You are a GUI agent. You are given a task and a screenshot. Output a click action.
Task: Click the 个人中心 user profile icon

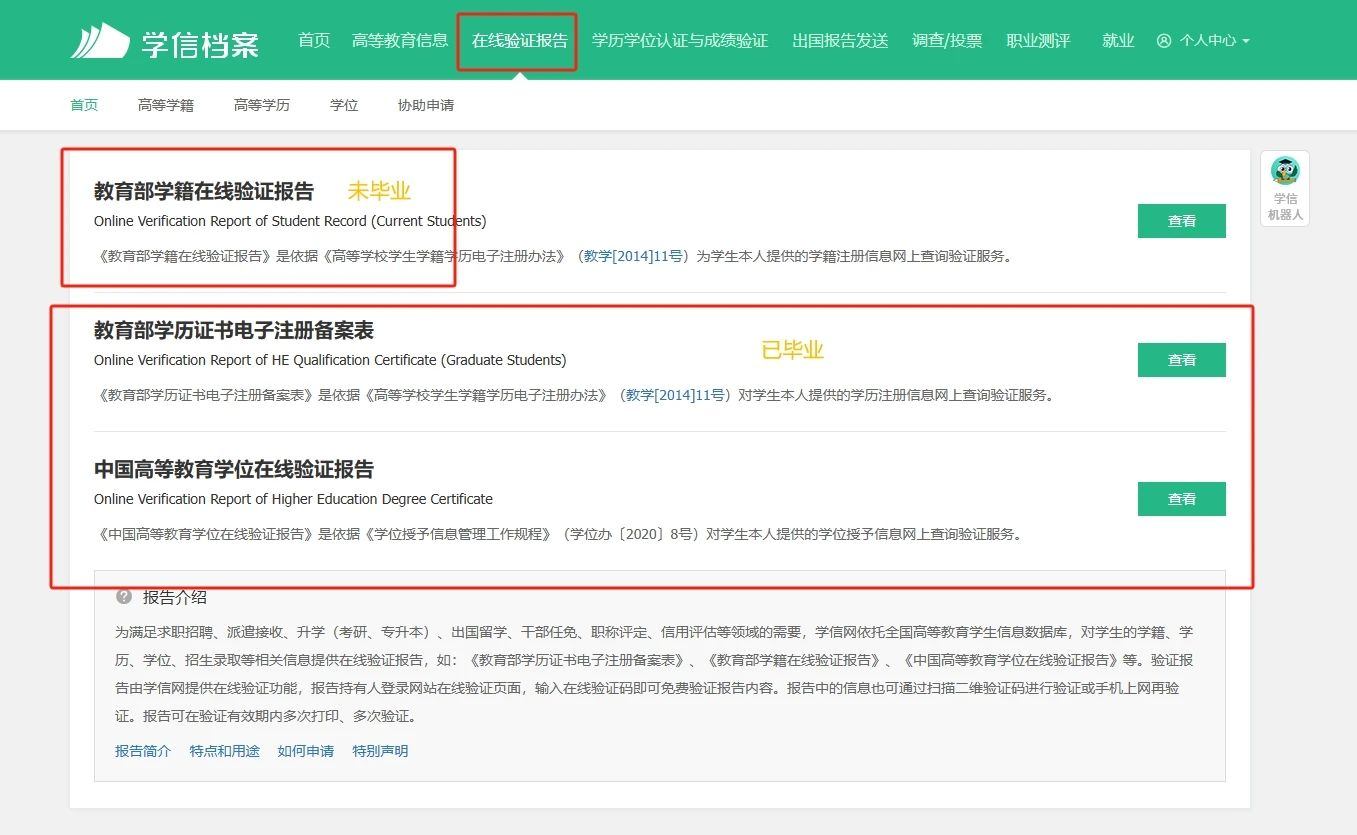point(1164,41)
